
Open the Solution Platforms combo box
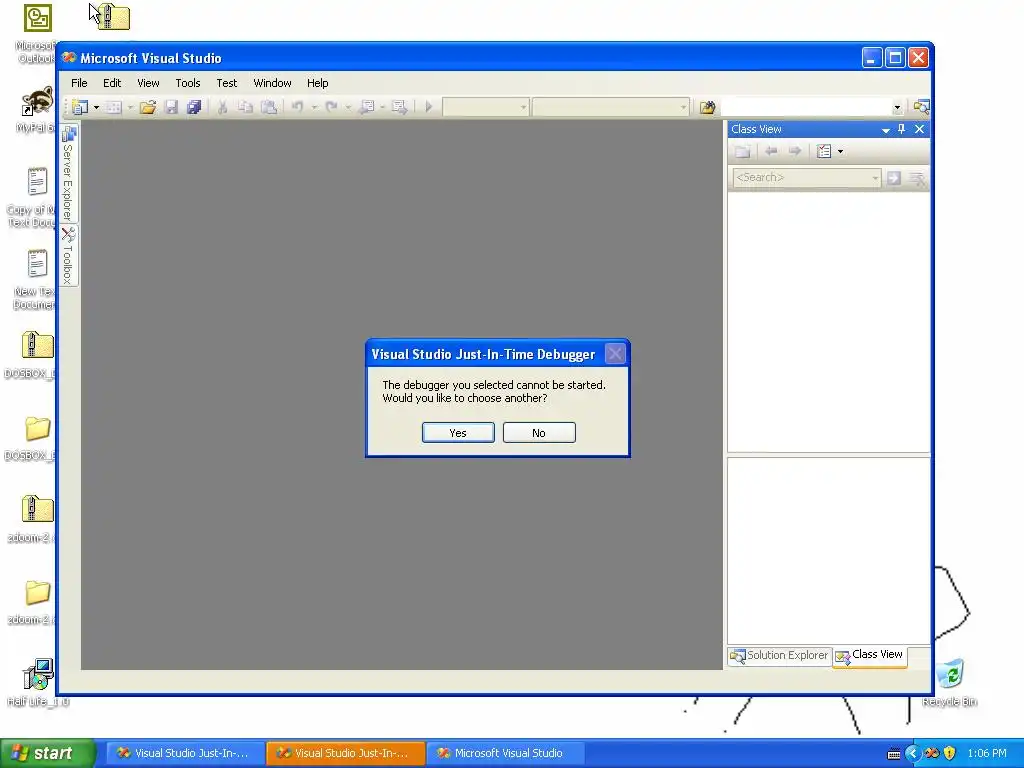tap(610, 107)
